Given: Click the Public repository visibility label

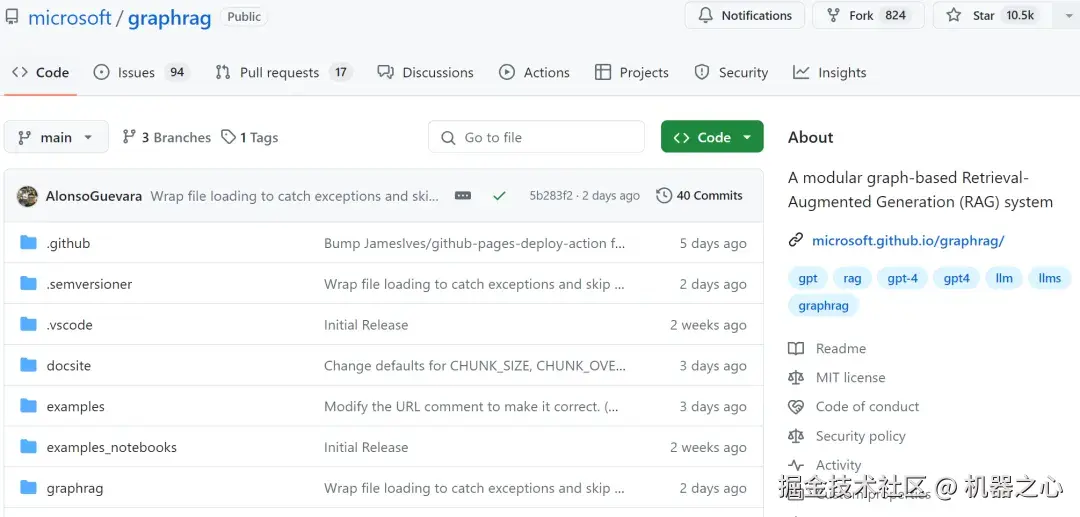Looking at the screenshot, I should (244, 17).
